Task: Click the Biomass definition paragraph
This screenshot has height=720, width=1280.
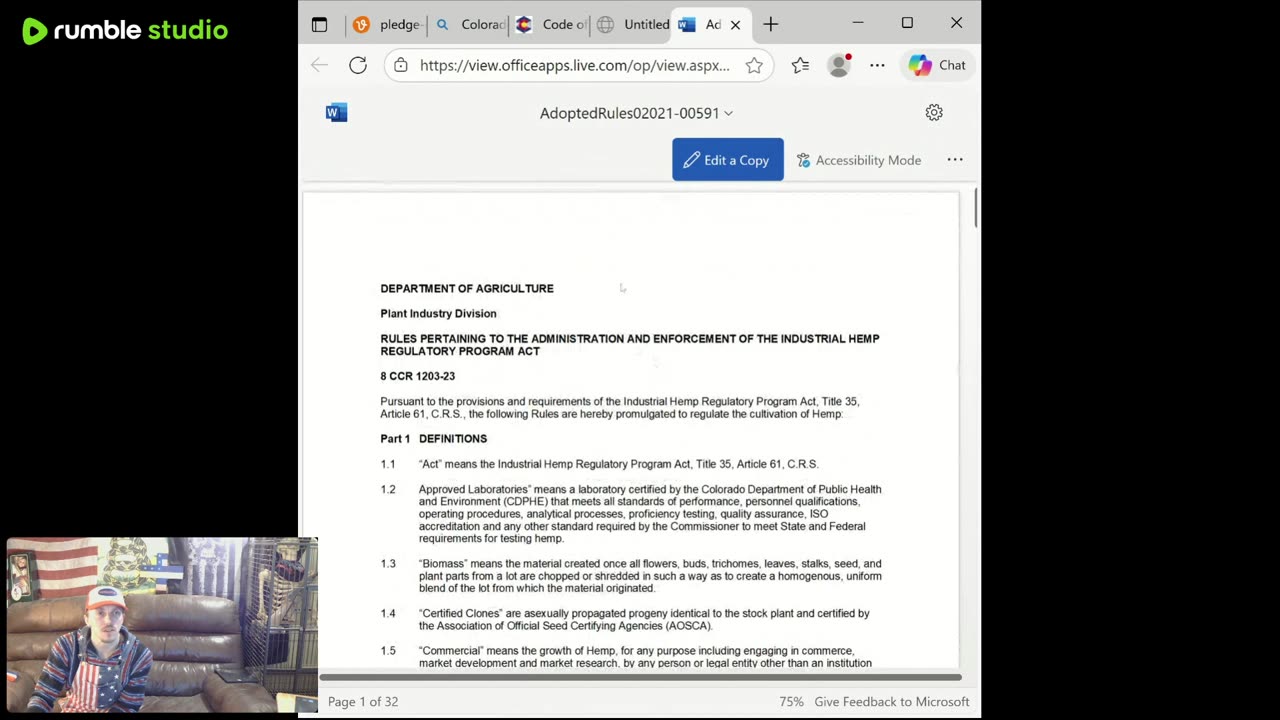Action: (650, 576)
